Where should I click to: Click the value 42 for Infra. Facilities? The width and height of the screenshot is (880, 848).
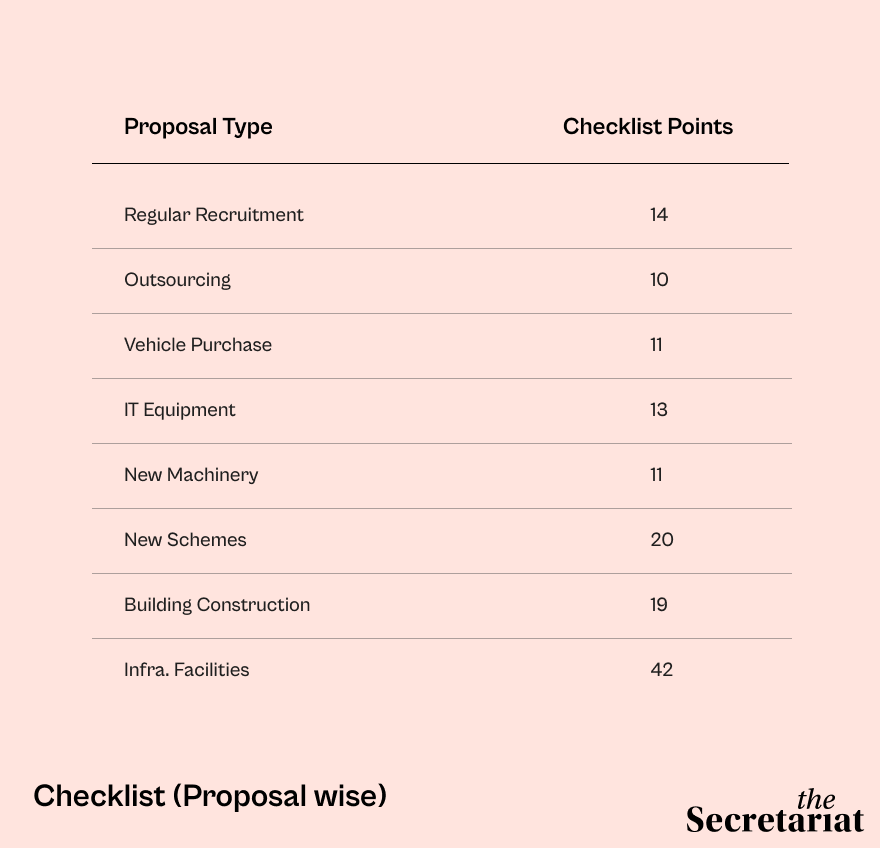click(x=662, y=670)
